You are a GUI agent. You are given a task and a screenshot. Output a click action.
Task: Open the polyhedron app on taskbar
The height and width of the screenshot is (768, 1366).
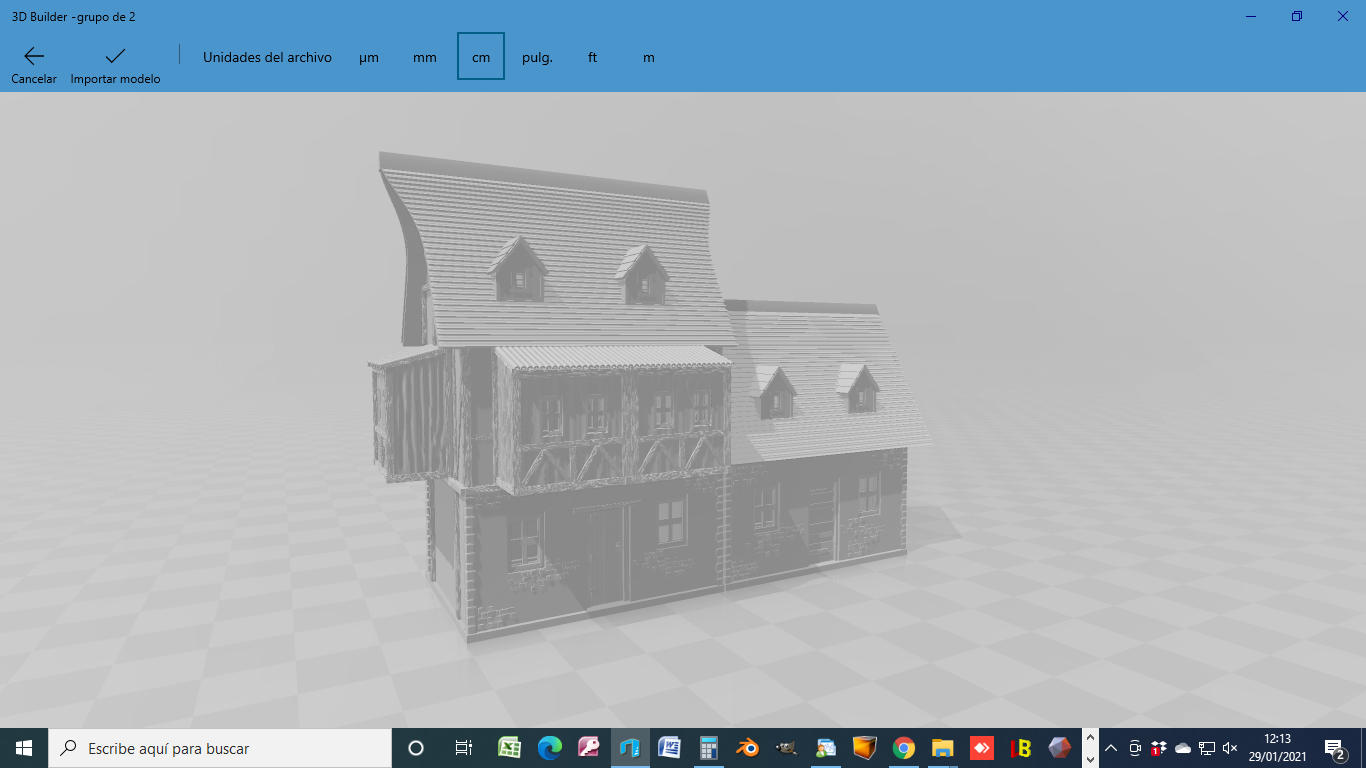coord(1060,748)
